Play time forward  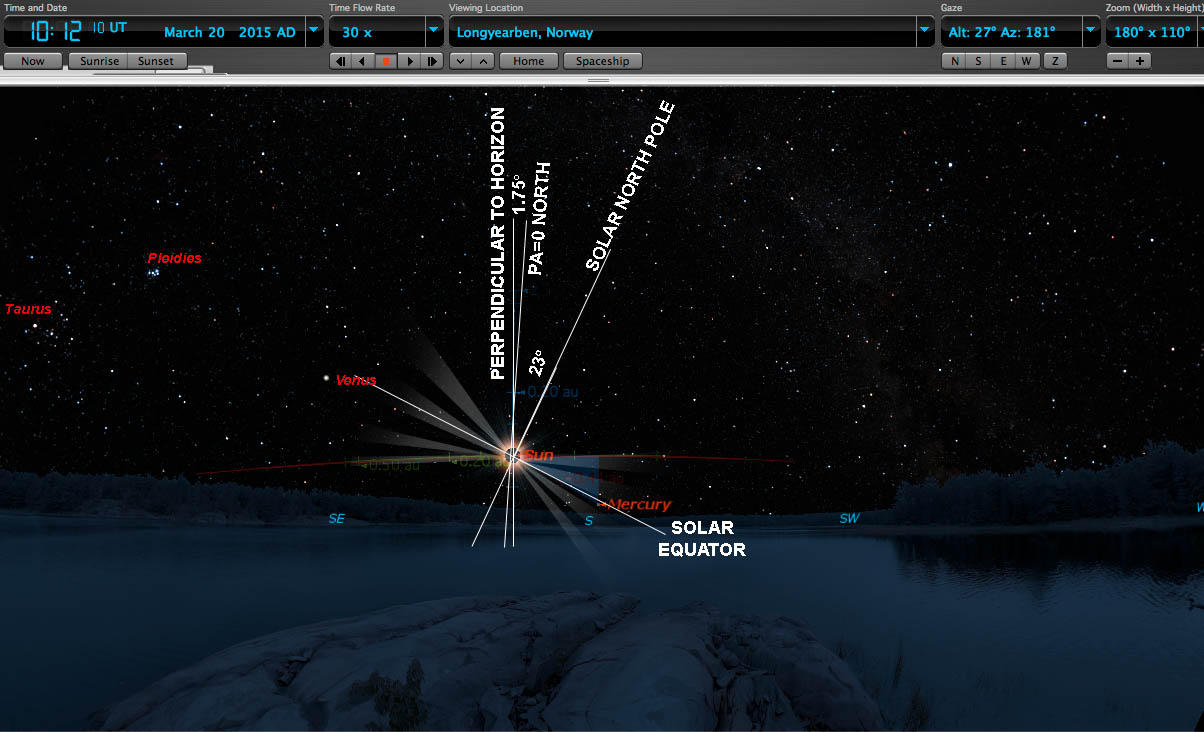pyautogui.click(x=409, y=61)
